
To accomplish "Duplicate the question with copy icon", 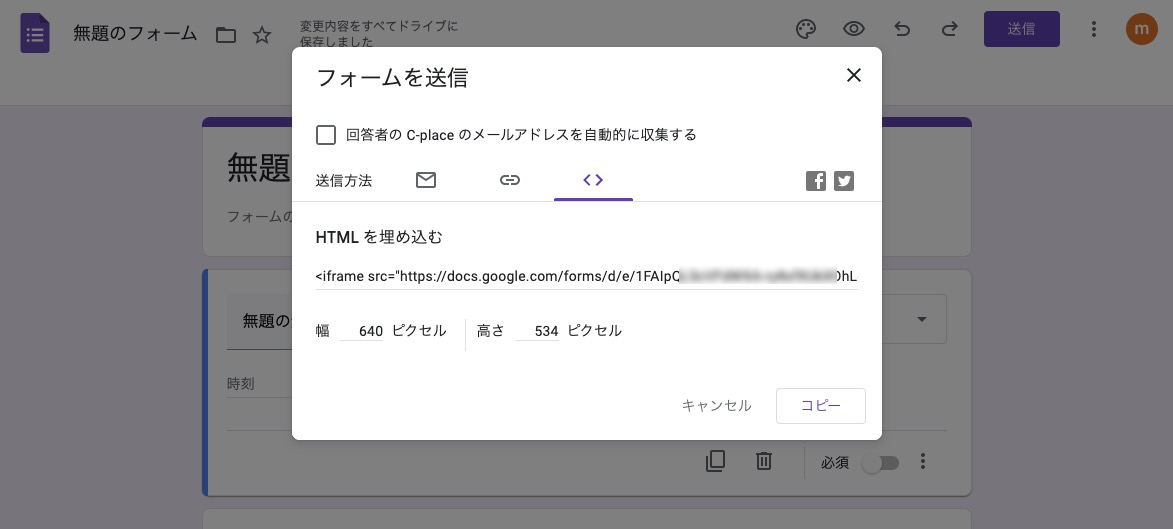I will coord(715,461).
